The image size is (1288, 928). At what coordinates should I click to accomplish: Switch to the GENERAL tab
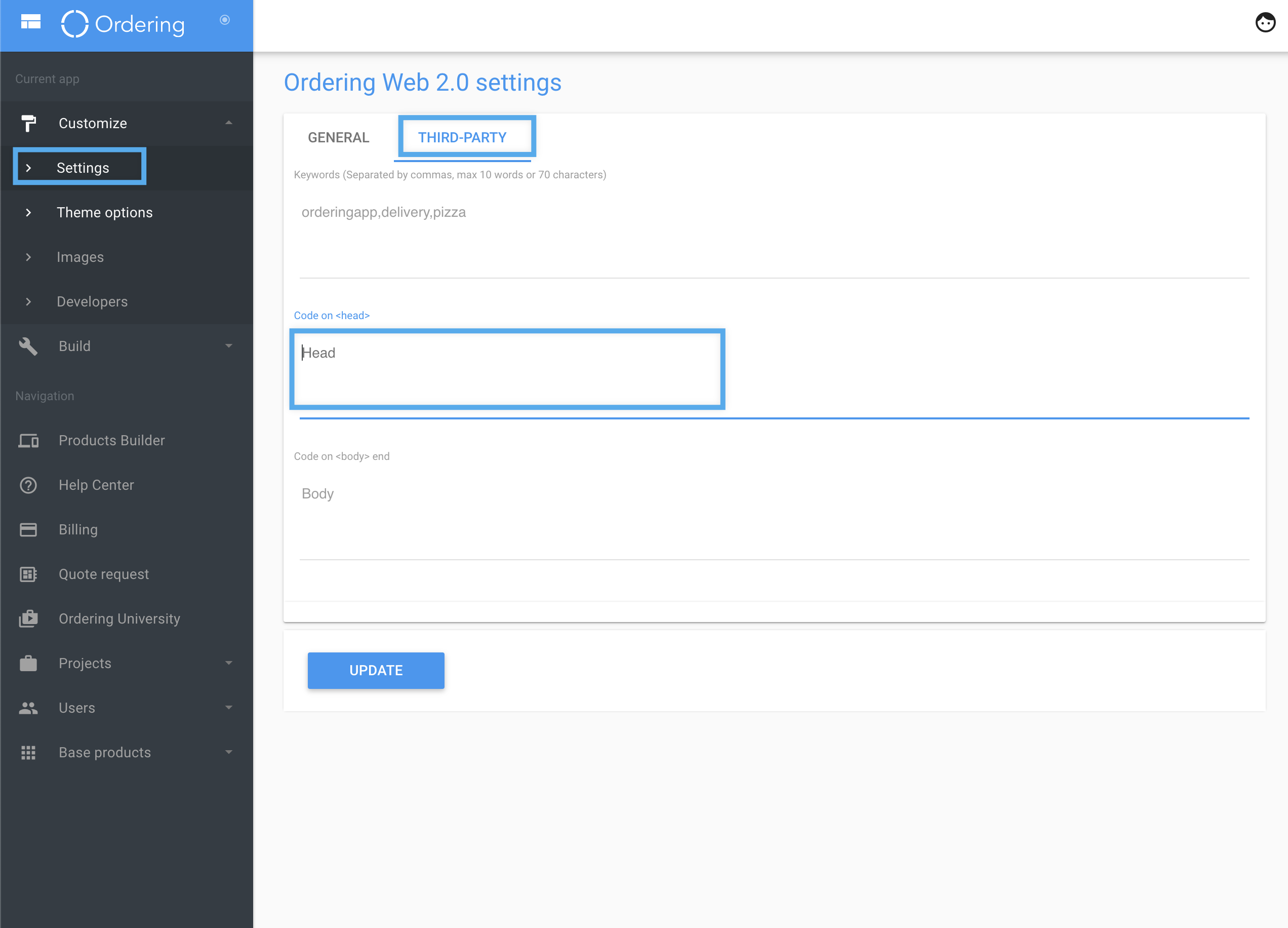(x=339, y=137)
